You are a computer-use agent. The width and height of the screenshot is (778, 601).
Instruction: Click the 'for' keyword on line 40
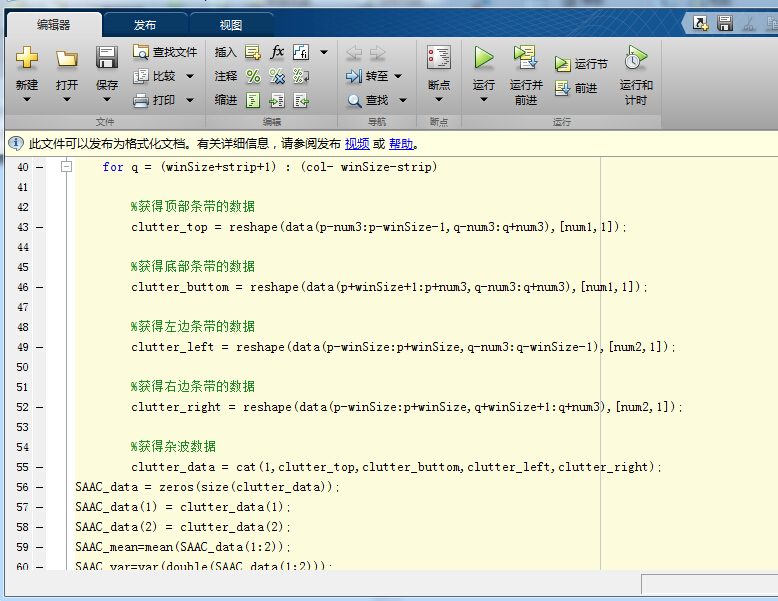(x=113, y=167)
